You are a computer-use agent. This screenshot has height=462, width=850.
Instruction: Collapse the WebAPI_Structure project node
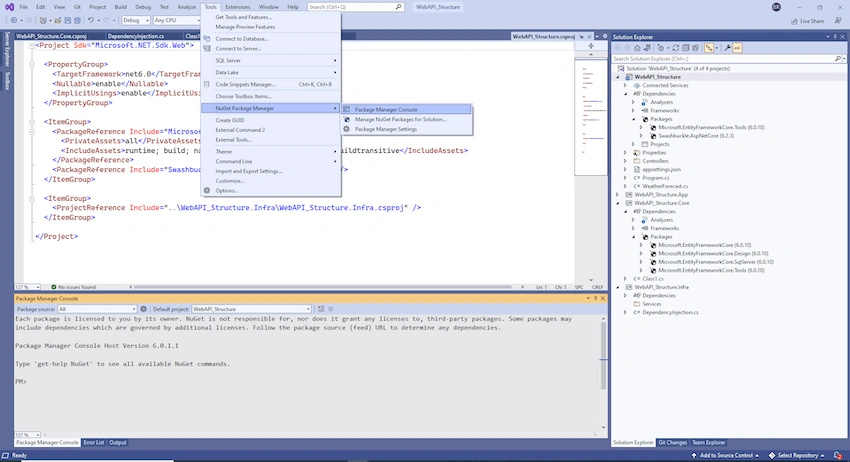[x=617, y=77]
